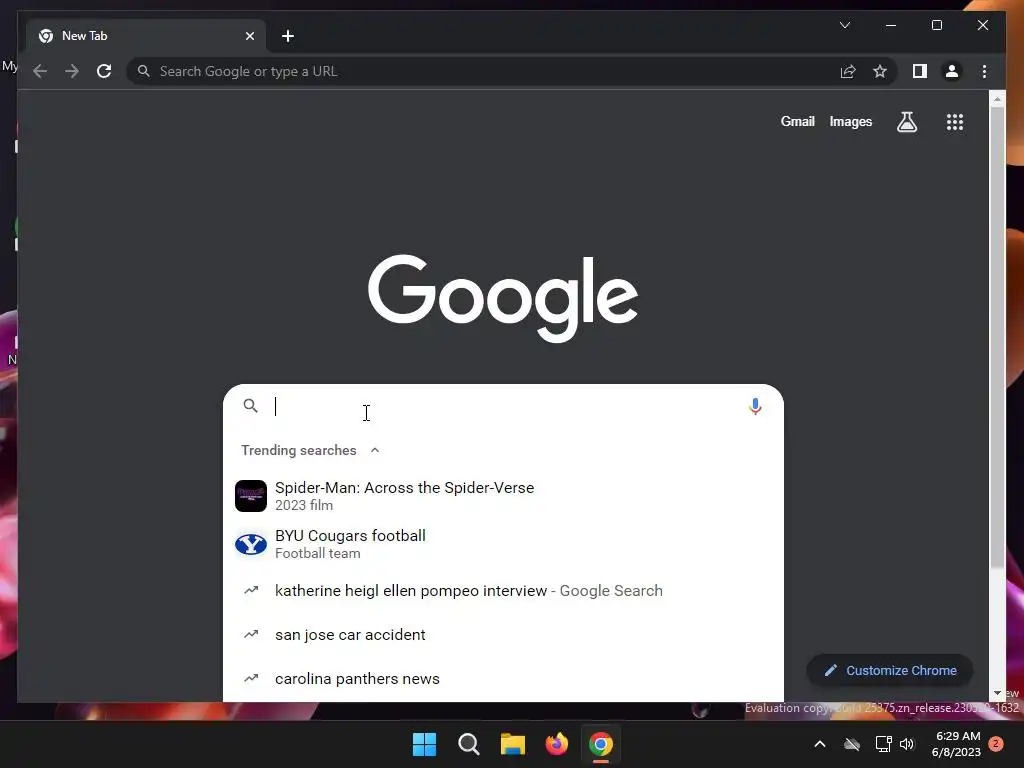Open Search Labs flask icon

tap(906, 121)
